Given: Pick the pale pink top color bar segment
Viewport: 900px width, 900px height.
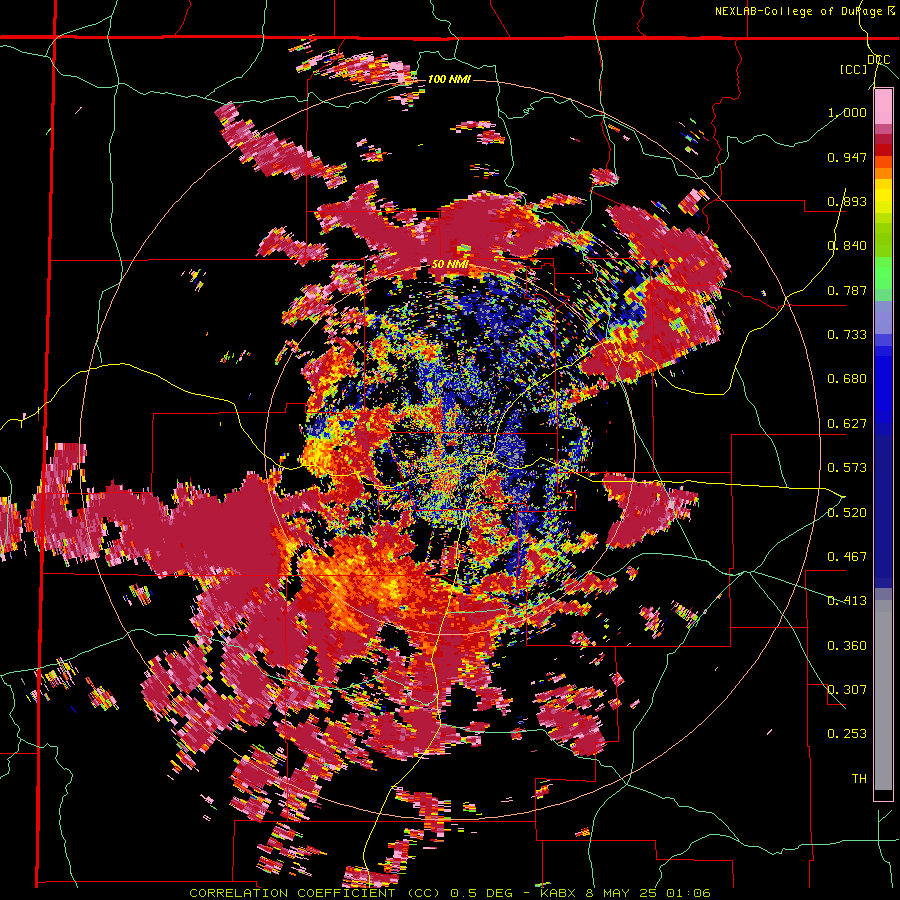Looking at the screenshot, I should [x=883, y=107].
